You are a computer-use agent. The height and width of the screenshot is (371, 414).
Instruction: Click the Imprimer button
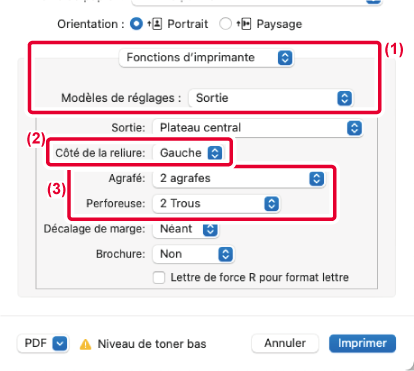[362, 343]
